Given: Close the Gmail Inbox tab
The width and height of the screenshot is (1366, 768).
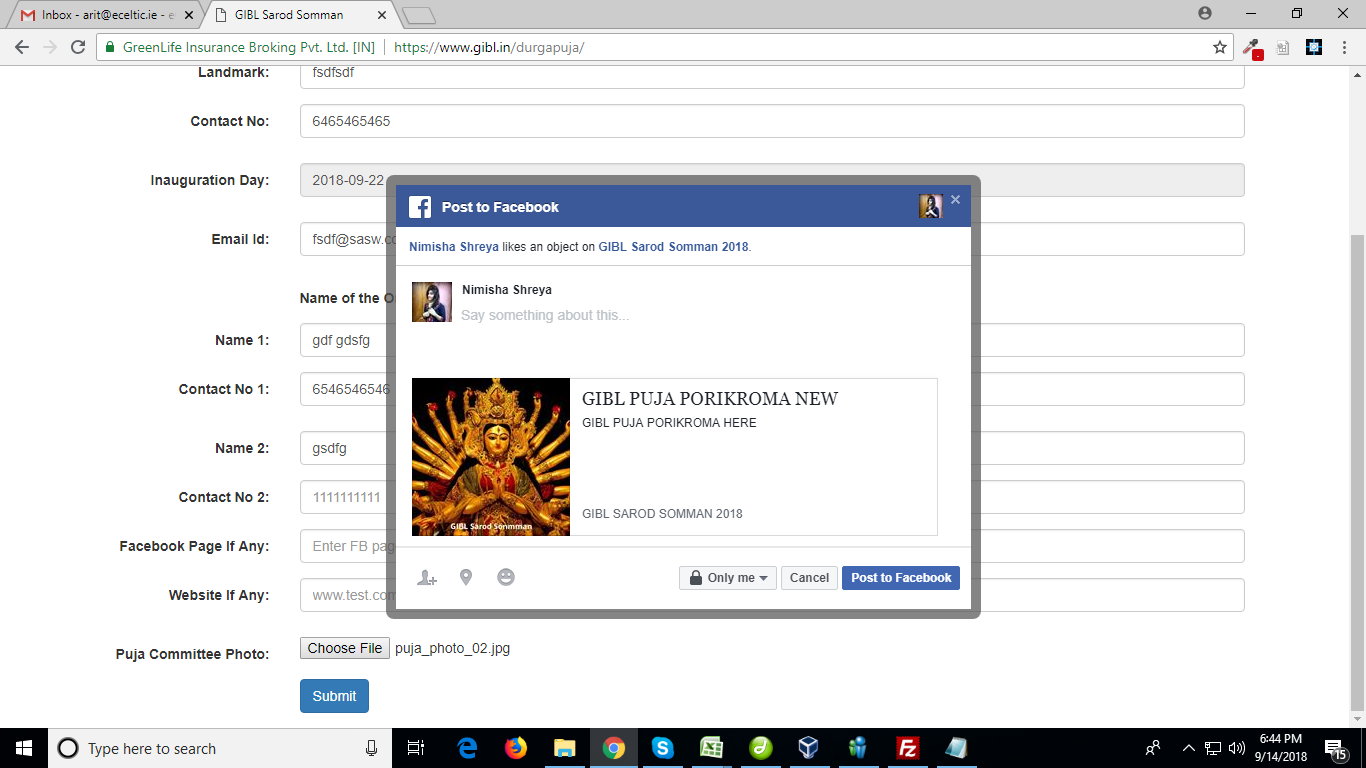Looking at the screenshot, I should 189,15.
